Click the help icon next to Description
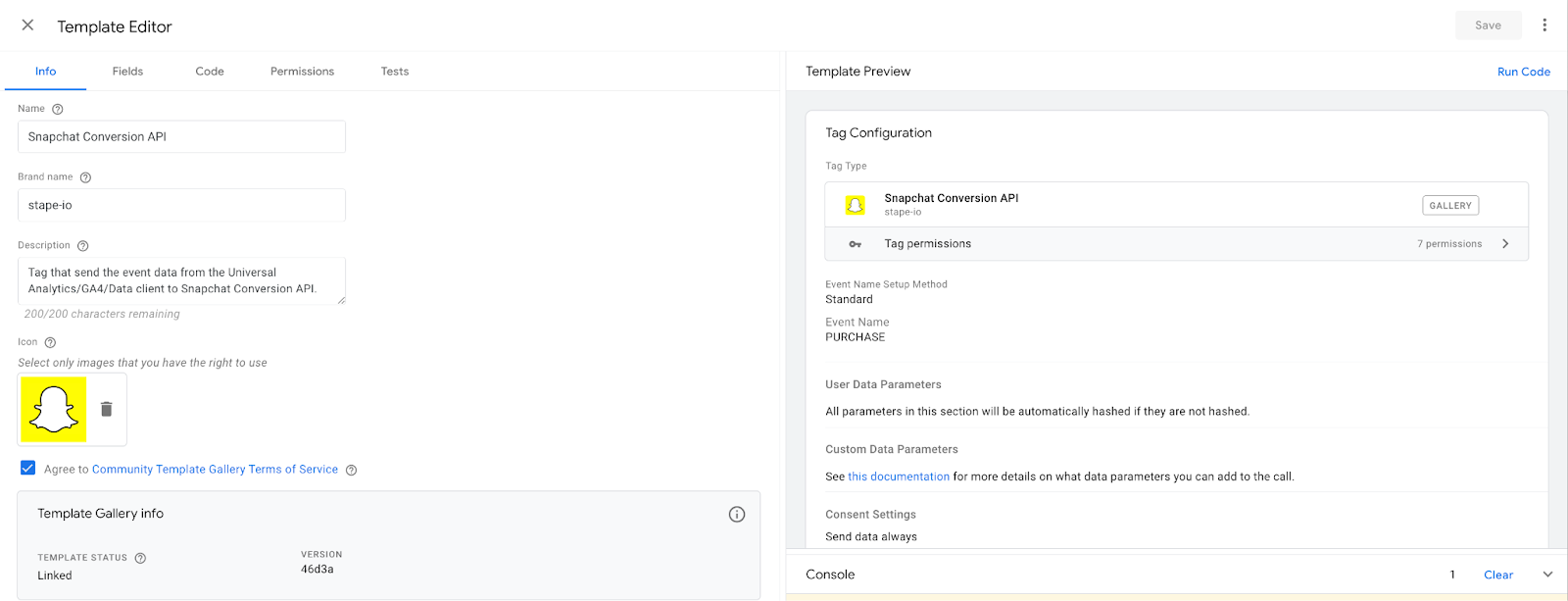The image size is (1568, 601). [x=83, y=246]
